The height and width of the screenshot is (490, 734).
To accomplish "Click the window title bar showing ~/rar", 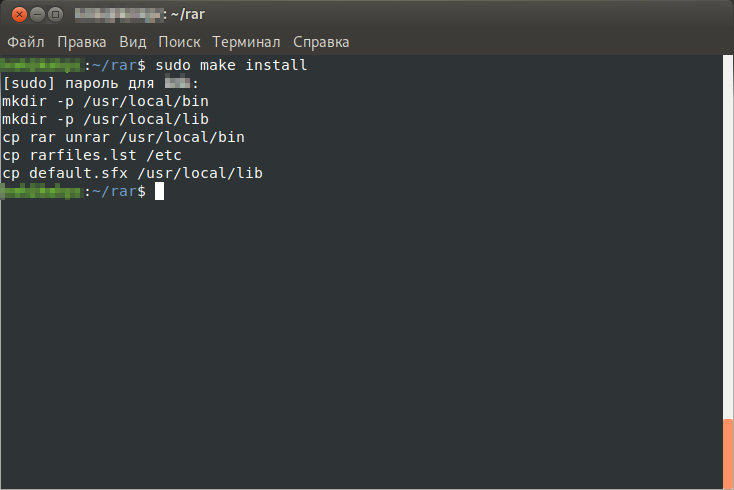I will pyautogui.click(x=400, y=15).
